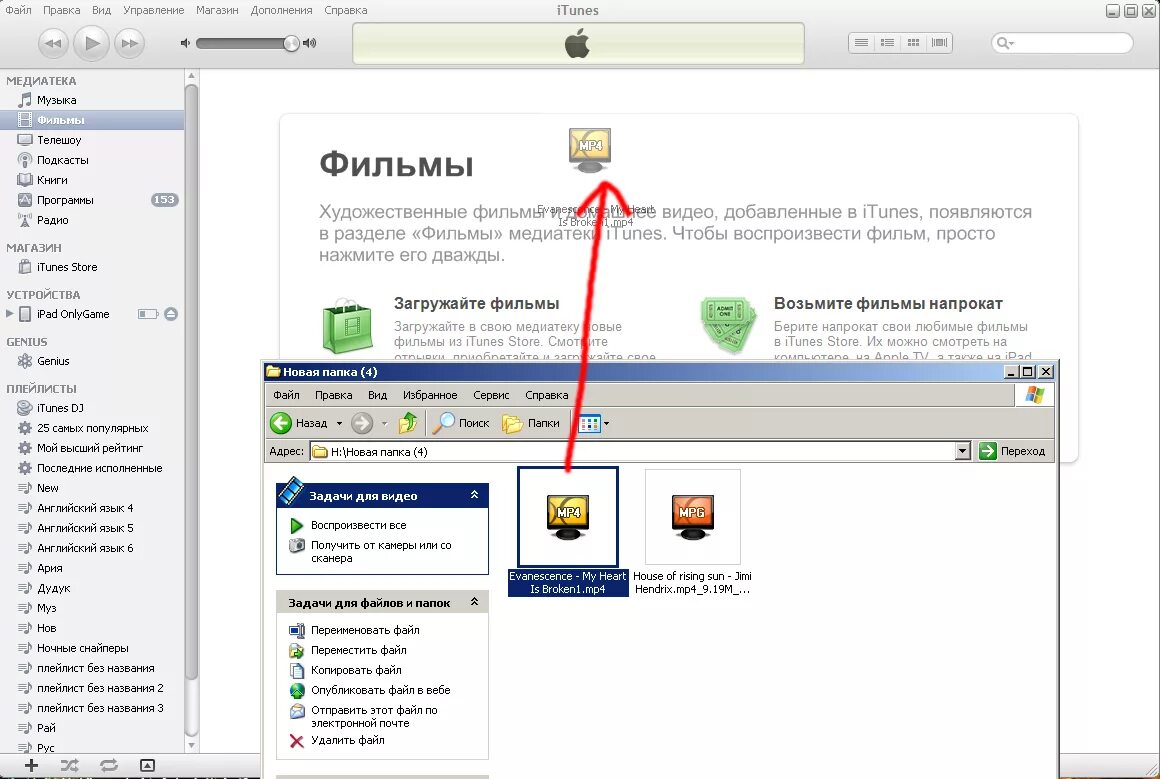Click the add playlist plus button
Viewport: 1160px width, 779px height.
tap(31, 766)
